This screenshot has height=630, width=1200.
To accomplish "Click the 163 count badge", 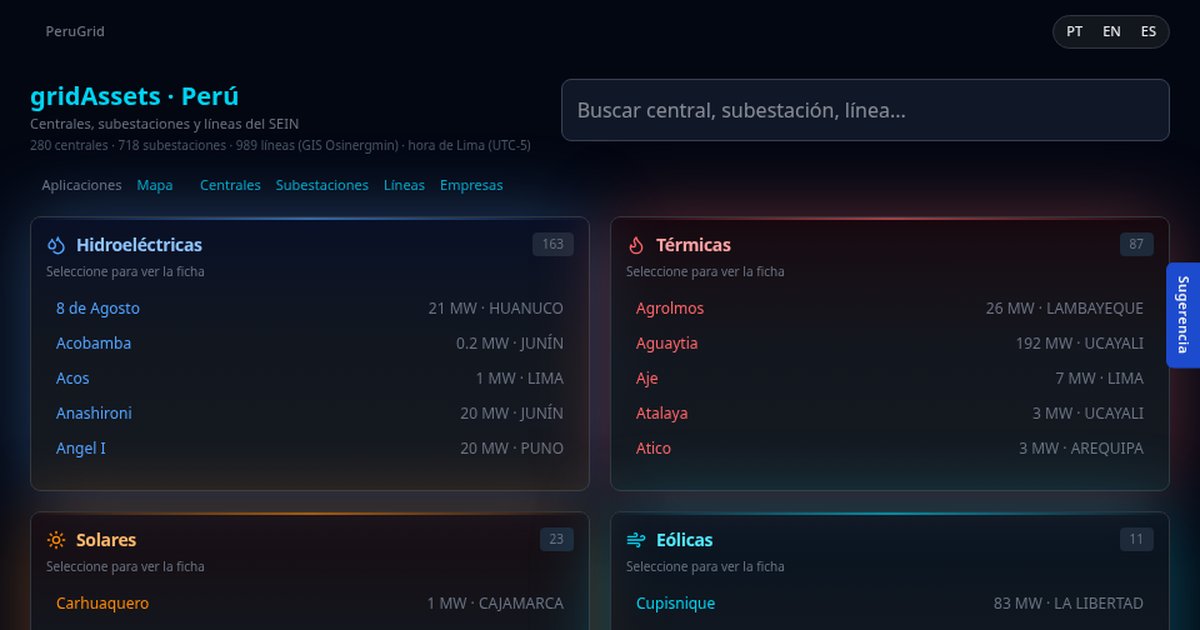I will tap(553, 244).
